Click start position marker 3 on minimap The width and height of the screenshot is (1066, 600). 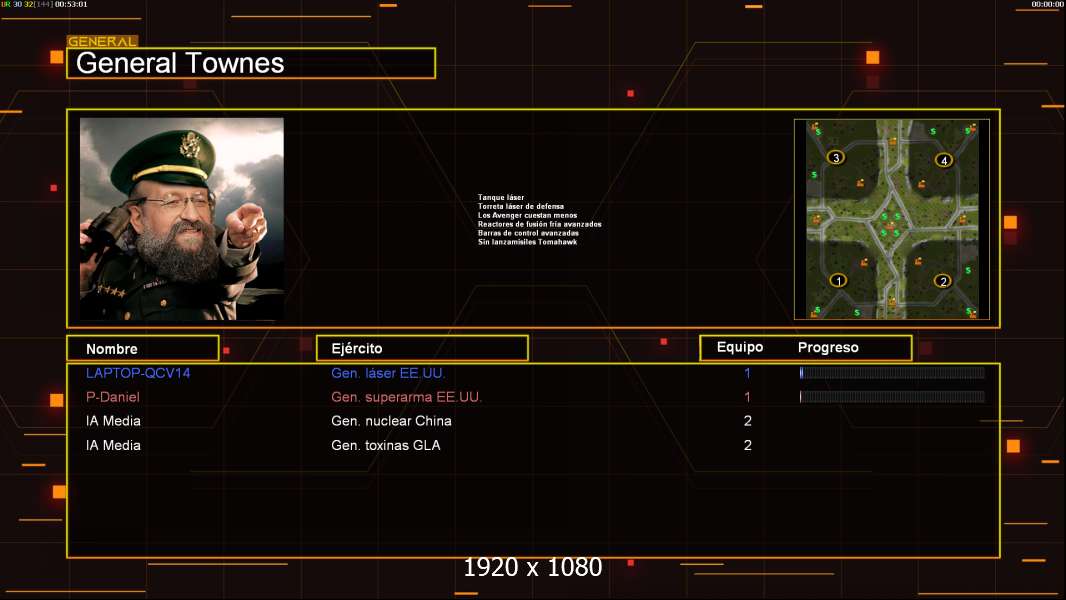836,158
